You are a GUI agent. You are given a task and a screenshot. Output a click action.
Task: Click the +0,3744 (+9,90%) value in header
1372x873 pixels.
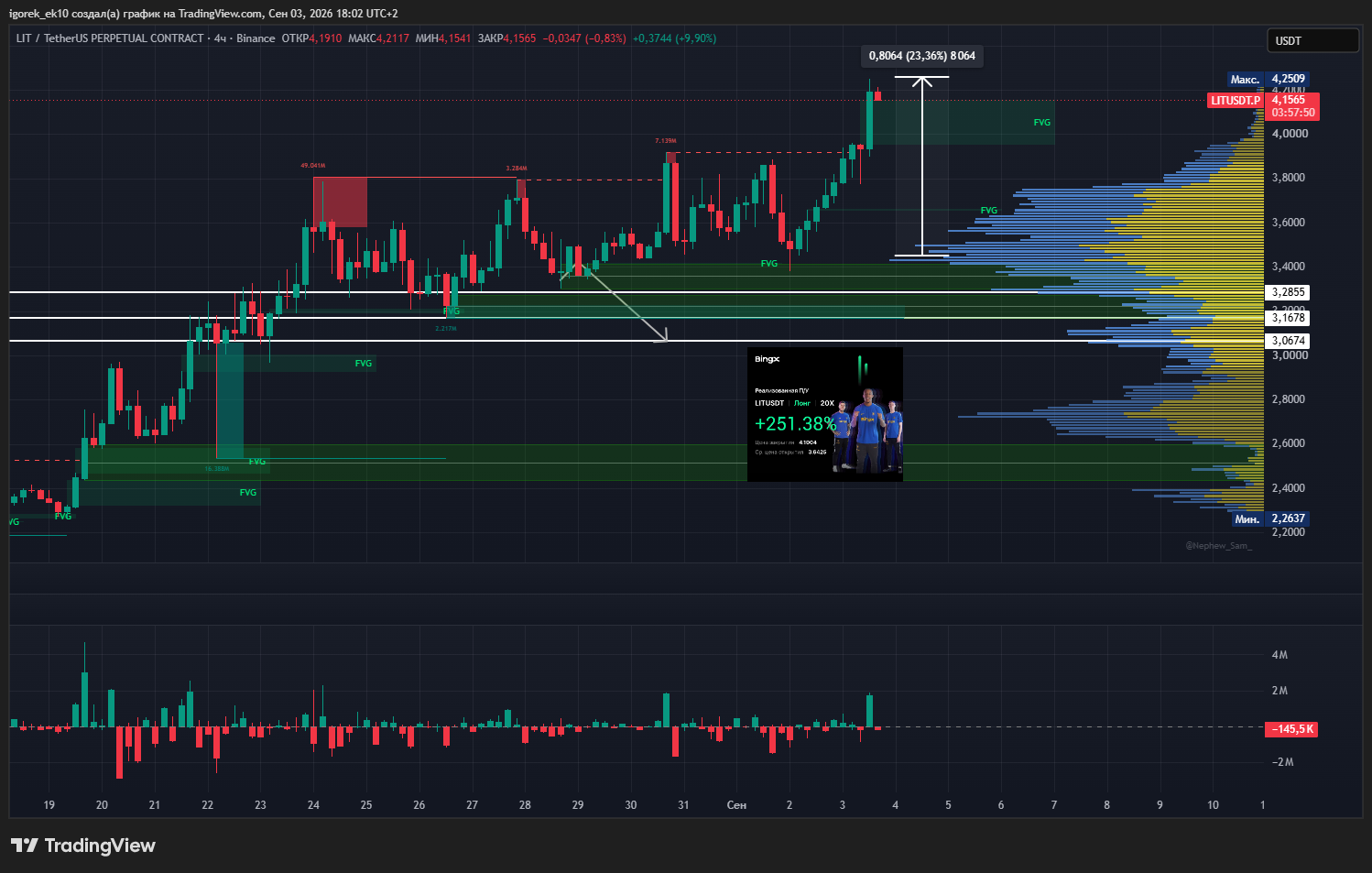(675, 38)
